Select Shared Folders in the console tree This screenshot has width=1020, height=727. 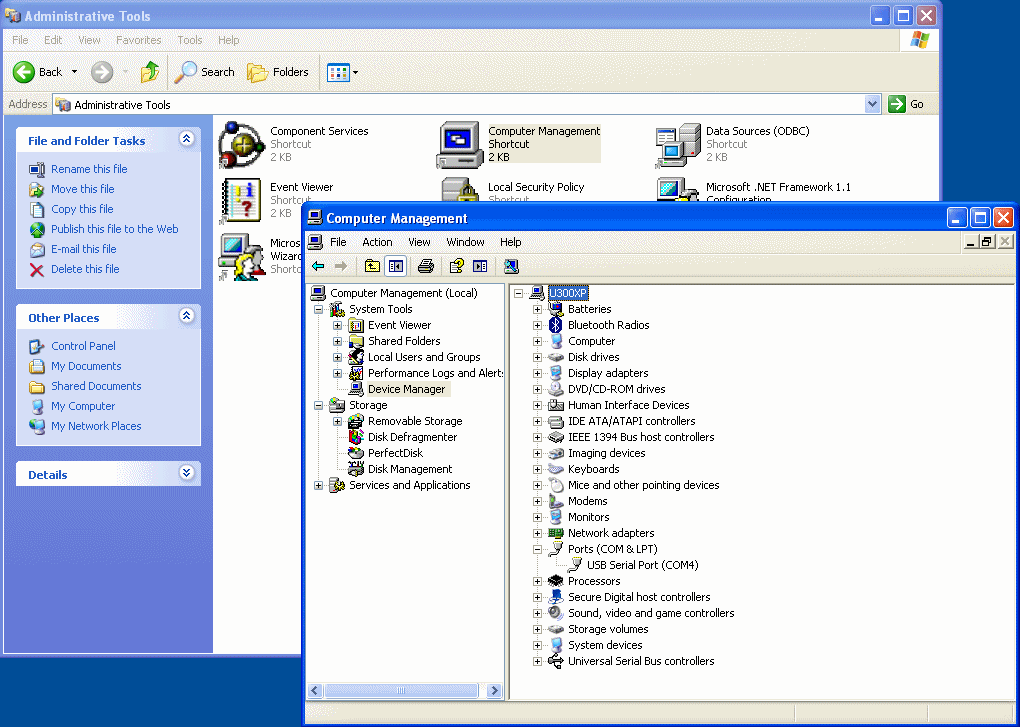[x=404, y=341]
